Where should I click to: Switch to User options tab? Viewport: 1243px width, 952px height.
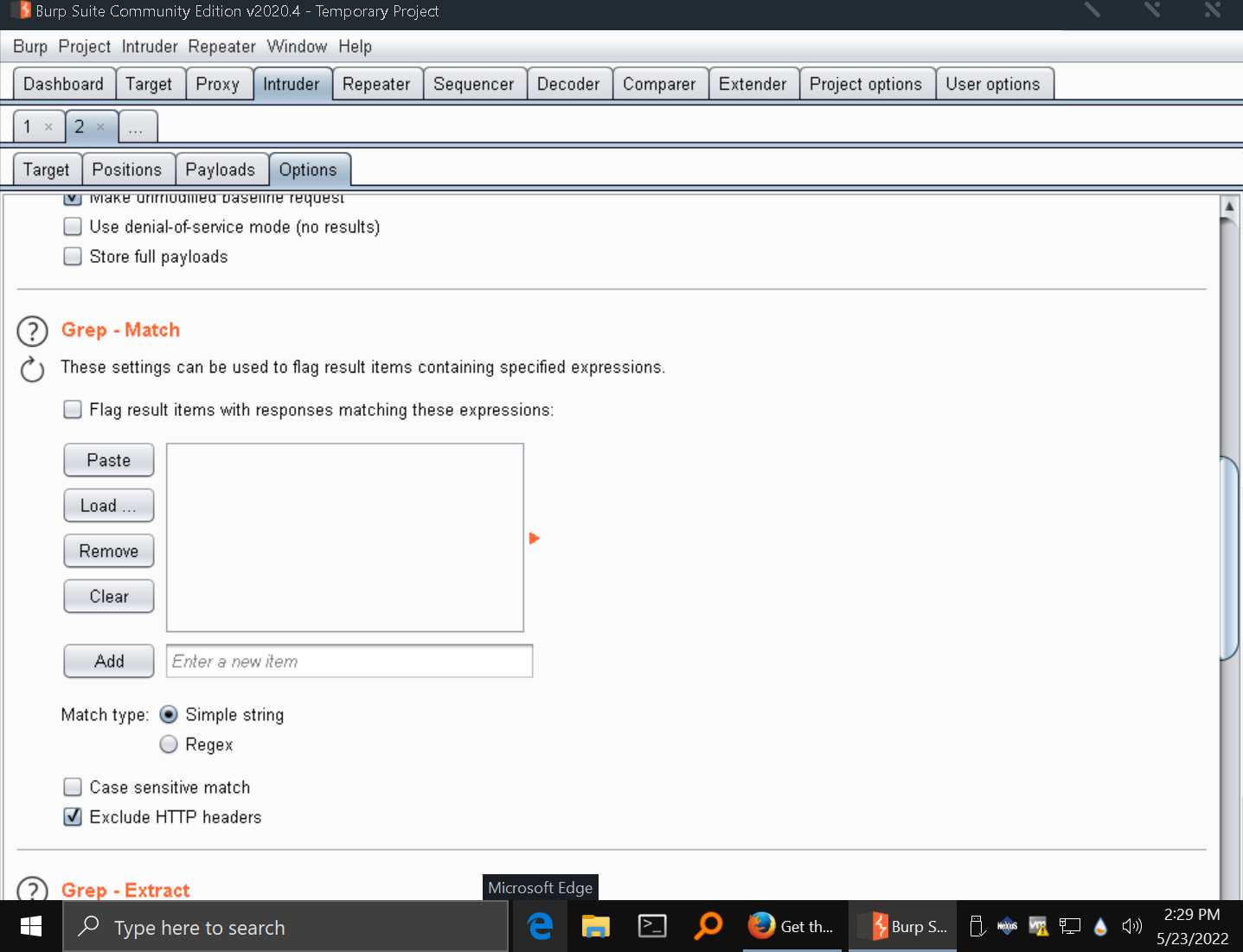993,84
